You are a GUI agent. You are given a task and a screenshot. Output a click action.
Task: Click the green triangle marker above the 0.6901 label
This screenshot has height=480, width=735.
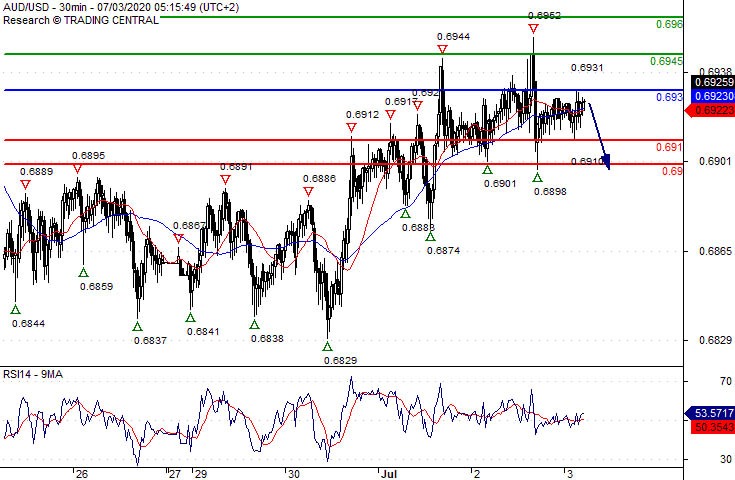point(488,170)
